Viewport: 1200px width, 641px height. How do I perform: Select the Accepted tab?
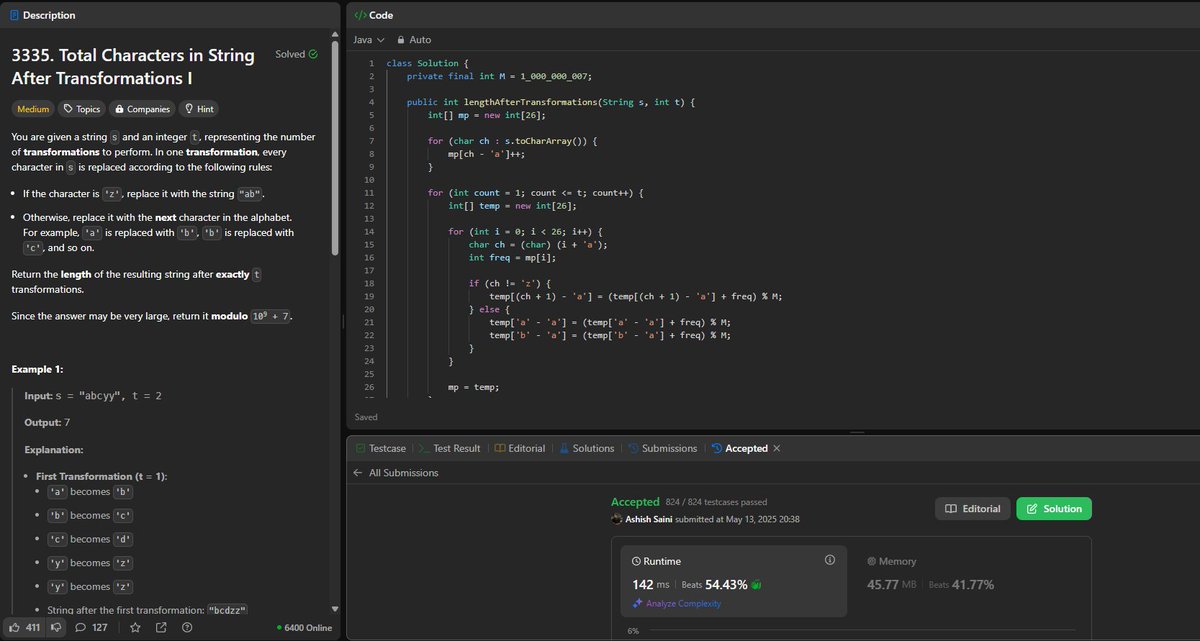coord(739,448)
